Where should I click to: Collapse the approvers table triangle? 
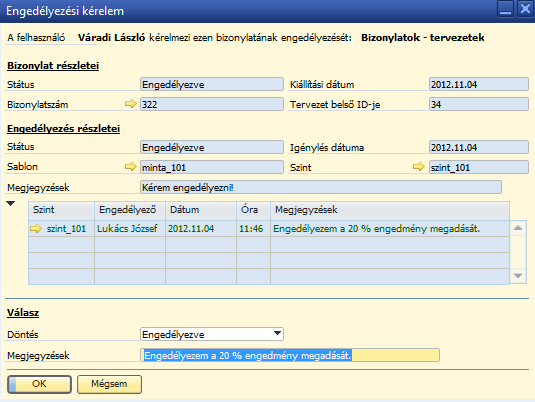click(x=11, y=204)
